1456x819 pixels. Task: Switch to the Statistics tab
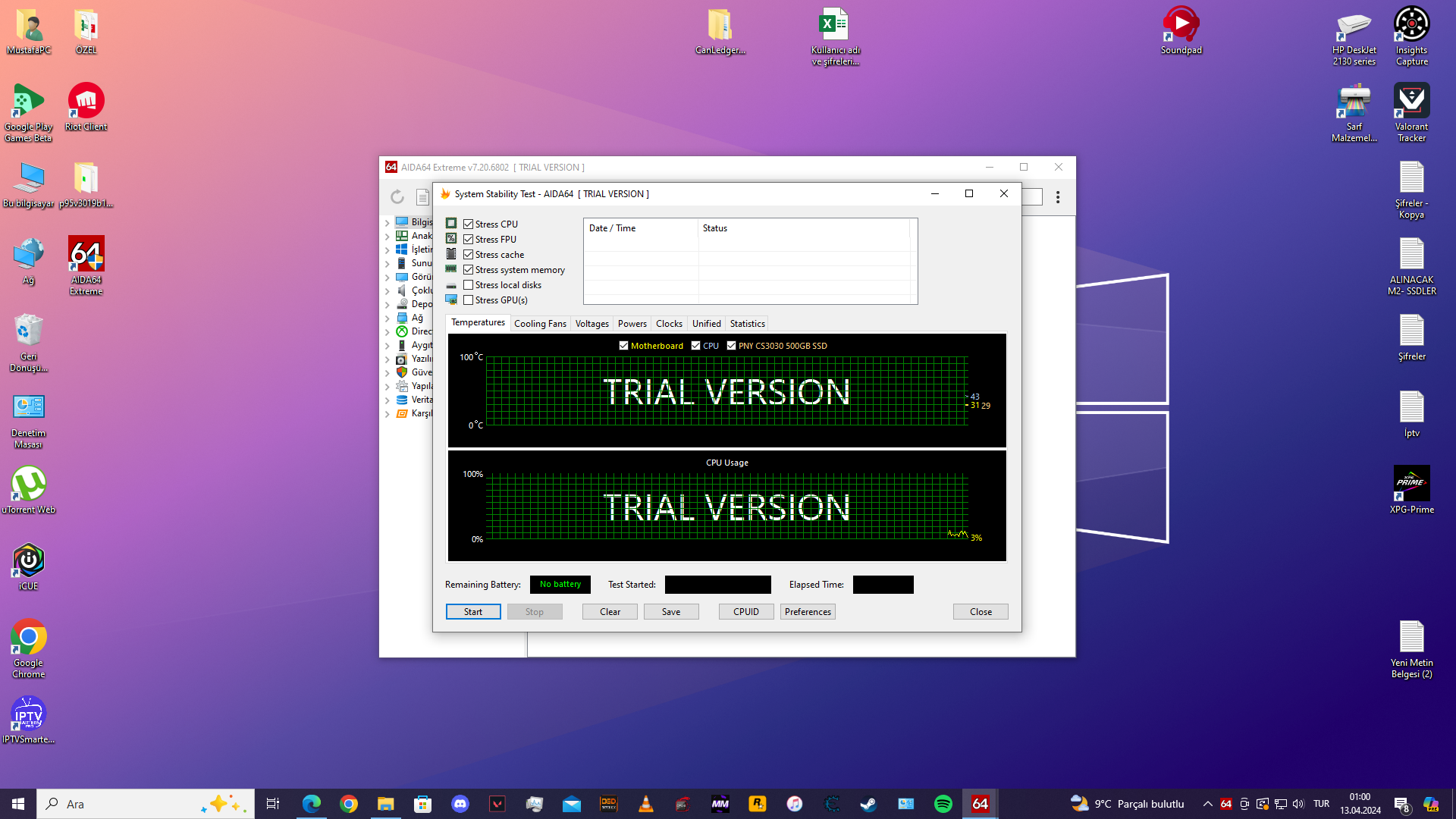tap(747, 324)
